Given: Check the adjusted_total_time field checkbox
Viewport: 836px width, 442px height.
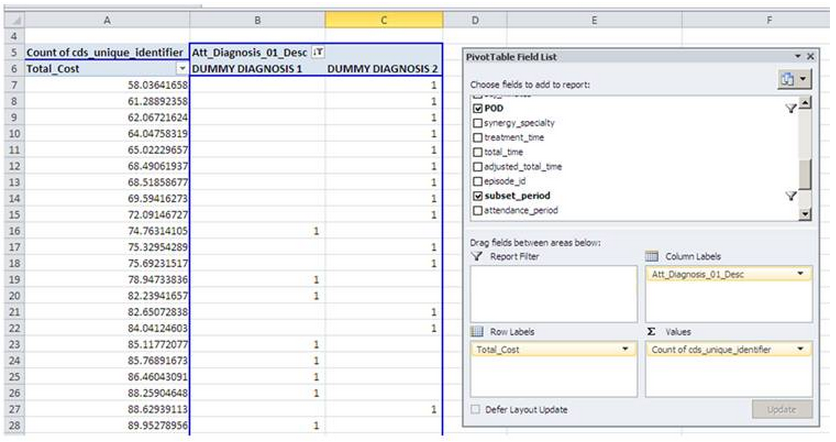Looking at the screenshot, I should click(x=478, y=167).
